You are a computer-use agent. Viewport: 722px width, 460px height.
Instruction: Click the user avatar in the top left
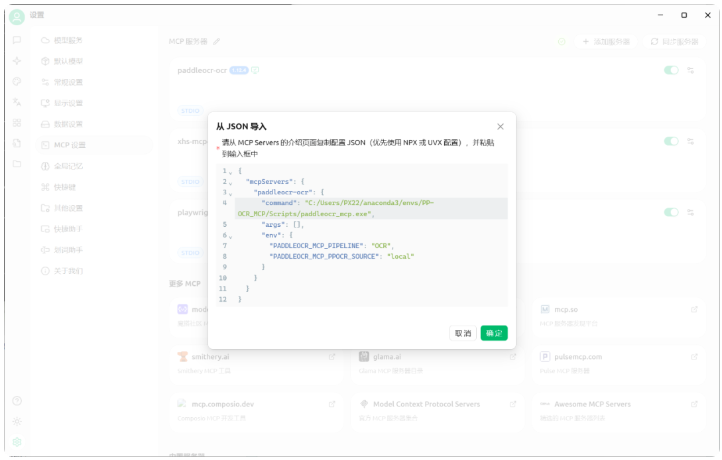coord(17,17)
